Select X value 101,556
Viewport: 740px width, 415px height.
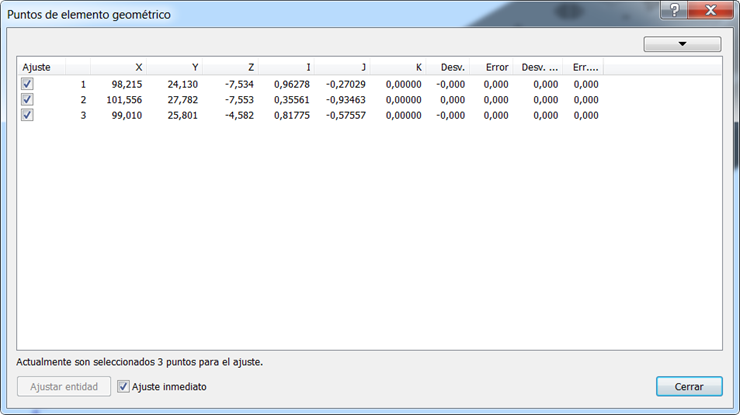point(124,100)
